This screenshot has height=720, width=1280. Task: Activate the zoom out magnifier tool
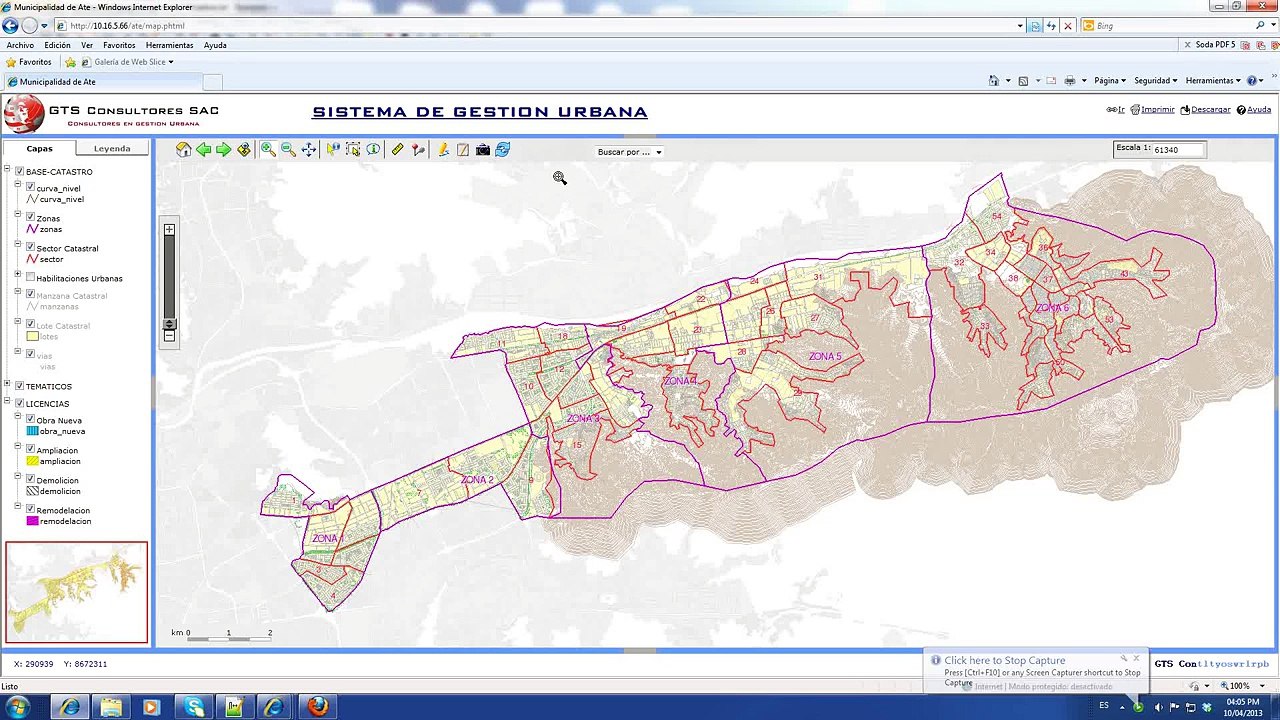point(288,150)
